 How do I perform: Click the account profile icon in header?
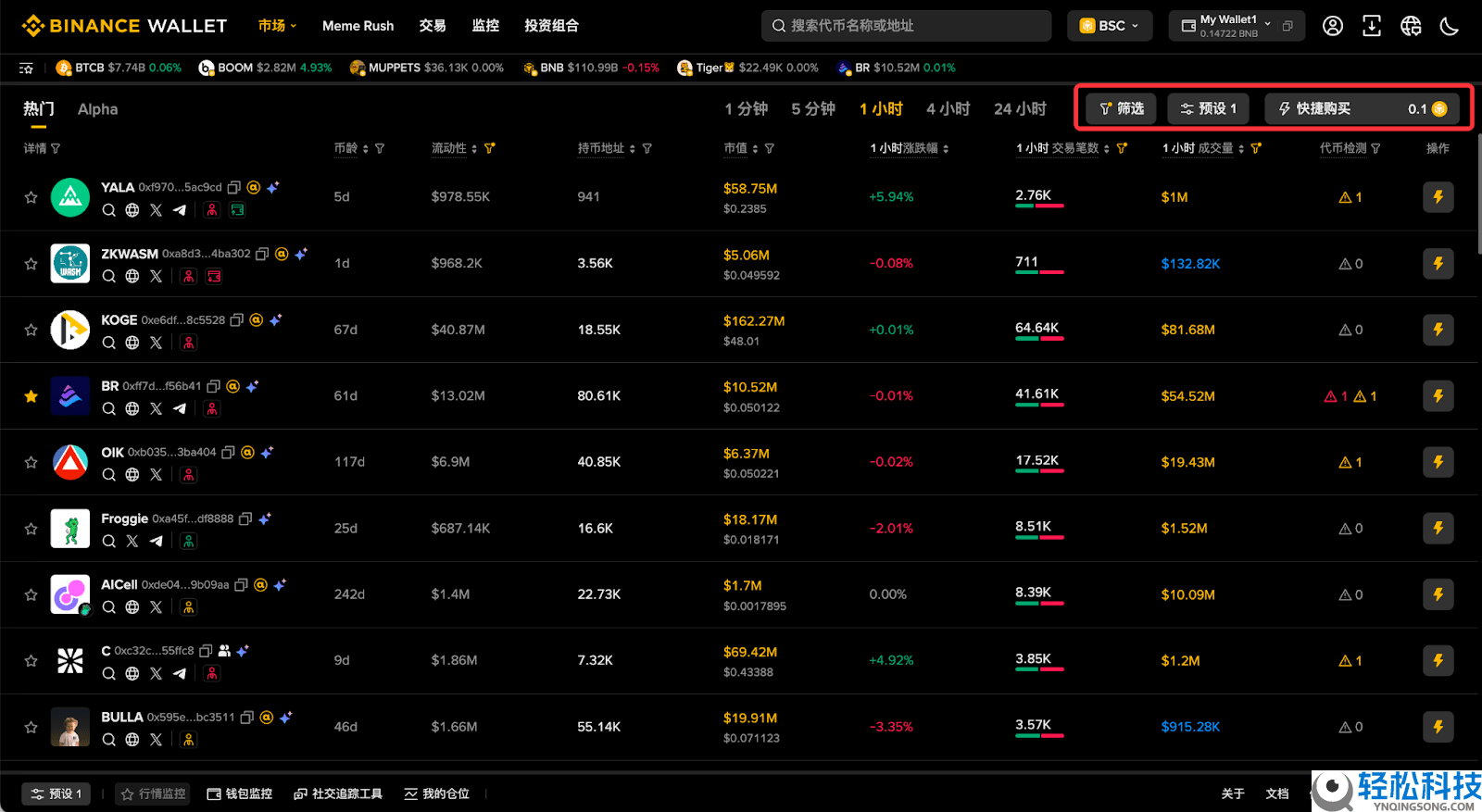[1332, 26]
